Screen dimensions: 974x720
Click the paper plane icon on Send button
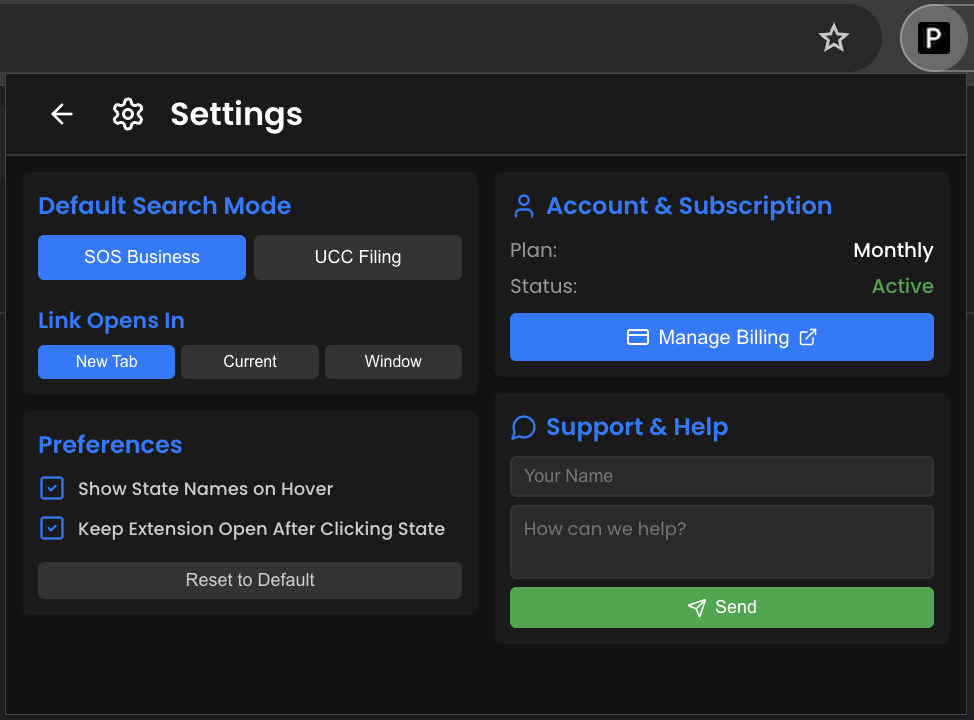click(697, 607)
